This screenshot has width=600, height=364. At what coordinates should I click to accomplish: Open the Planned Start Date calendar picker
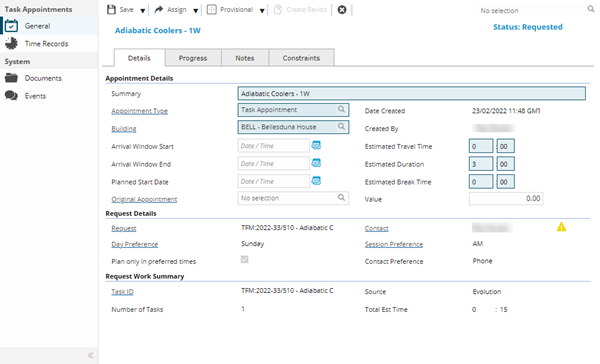[x=316, y=181]
